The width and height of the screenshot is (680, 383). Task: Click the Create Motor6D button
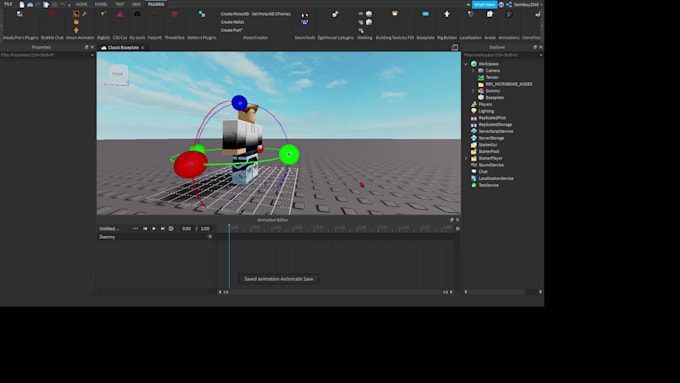235,14
